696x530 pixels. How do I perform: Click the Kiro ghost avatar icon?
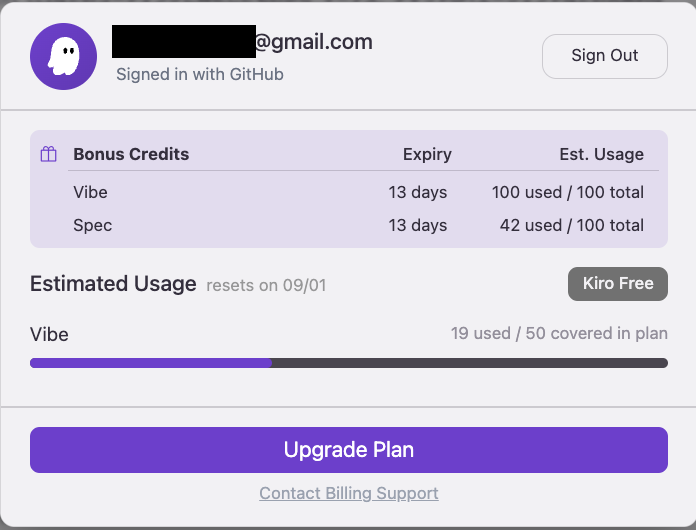(x=64, y=56)
